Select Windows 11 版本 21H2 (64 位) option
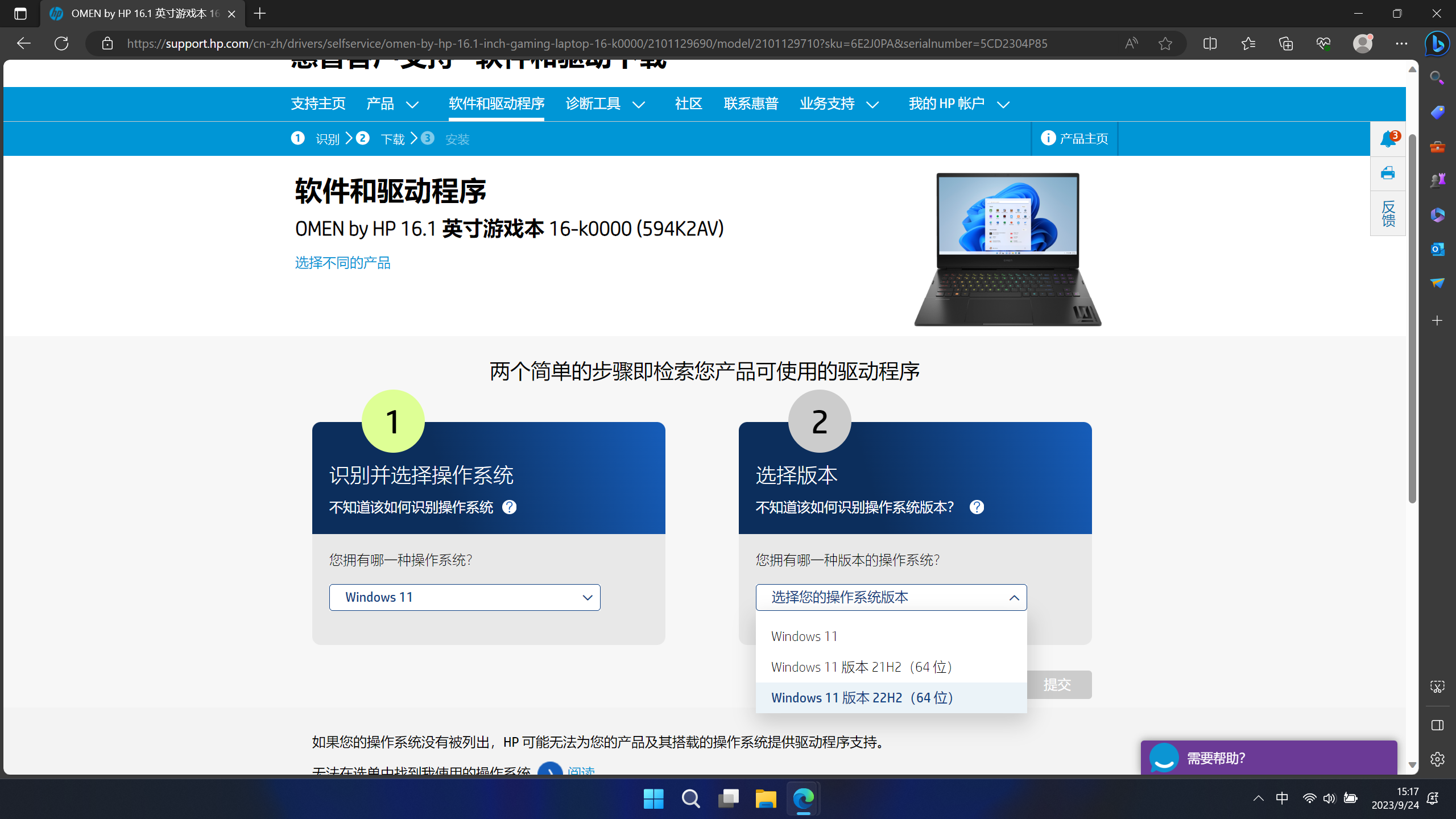This screenshot has height=819, width=1456. pos(861,667)
